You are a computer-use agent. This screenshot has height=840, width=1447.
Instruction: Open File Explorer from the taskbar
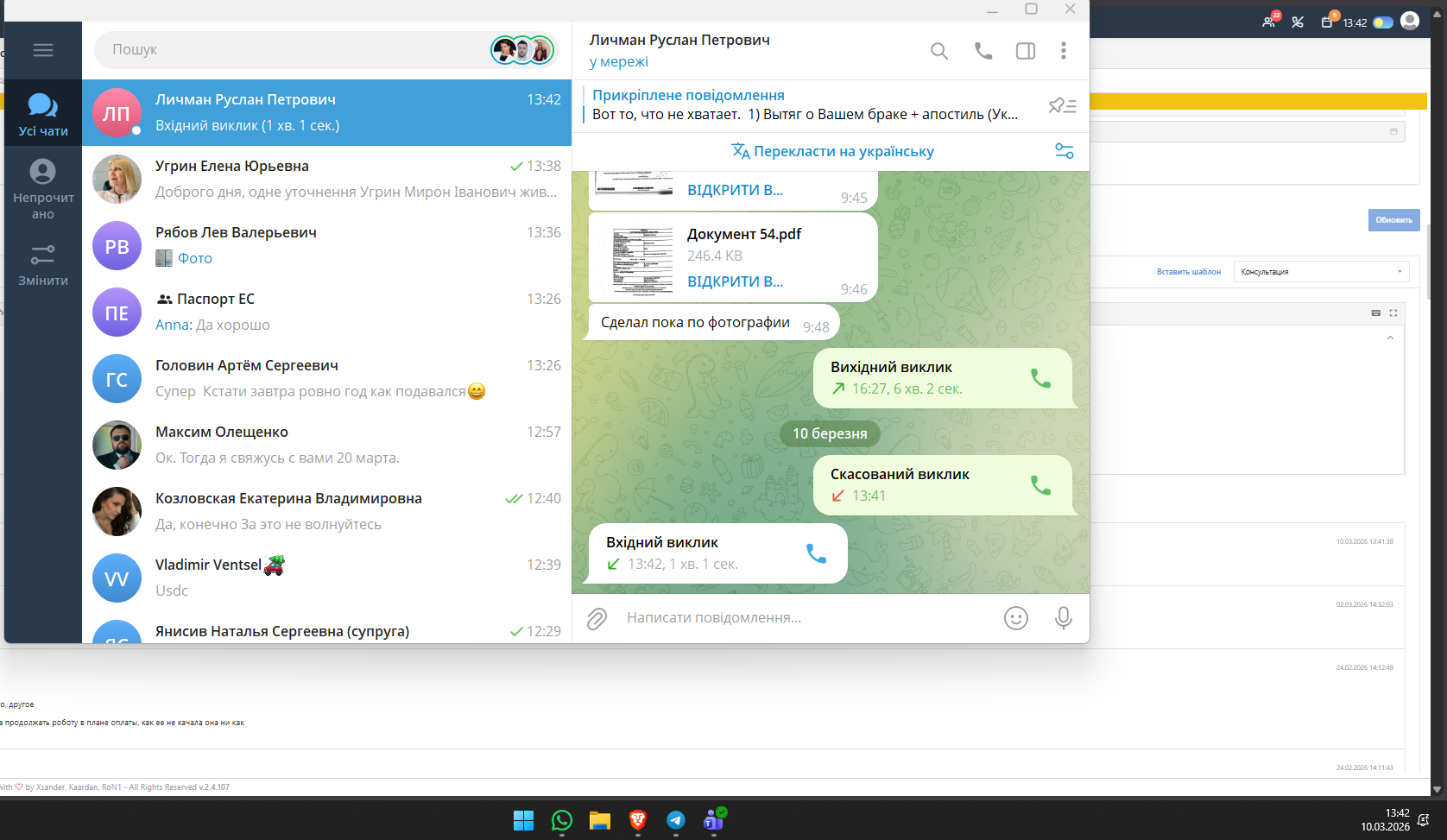point(600,820)
